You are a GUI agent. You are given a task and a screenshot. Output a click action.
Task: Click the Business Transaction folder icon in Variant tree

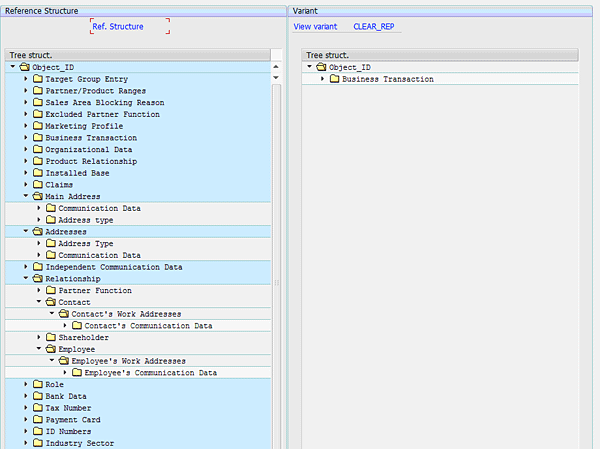coord(334,79)
